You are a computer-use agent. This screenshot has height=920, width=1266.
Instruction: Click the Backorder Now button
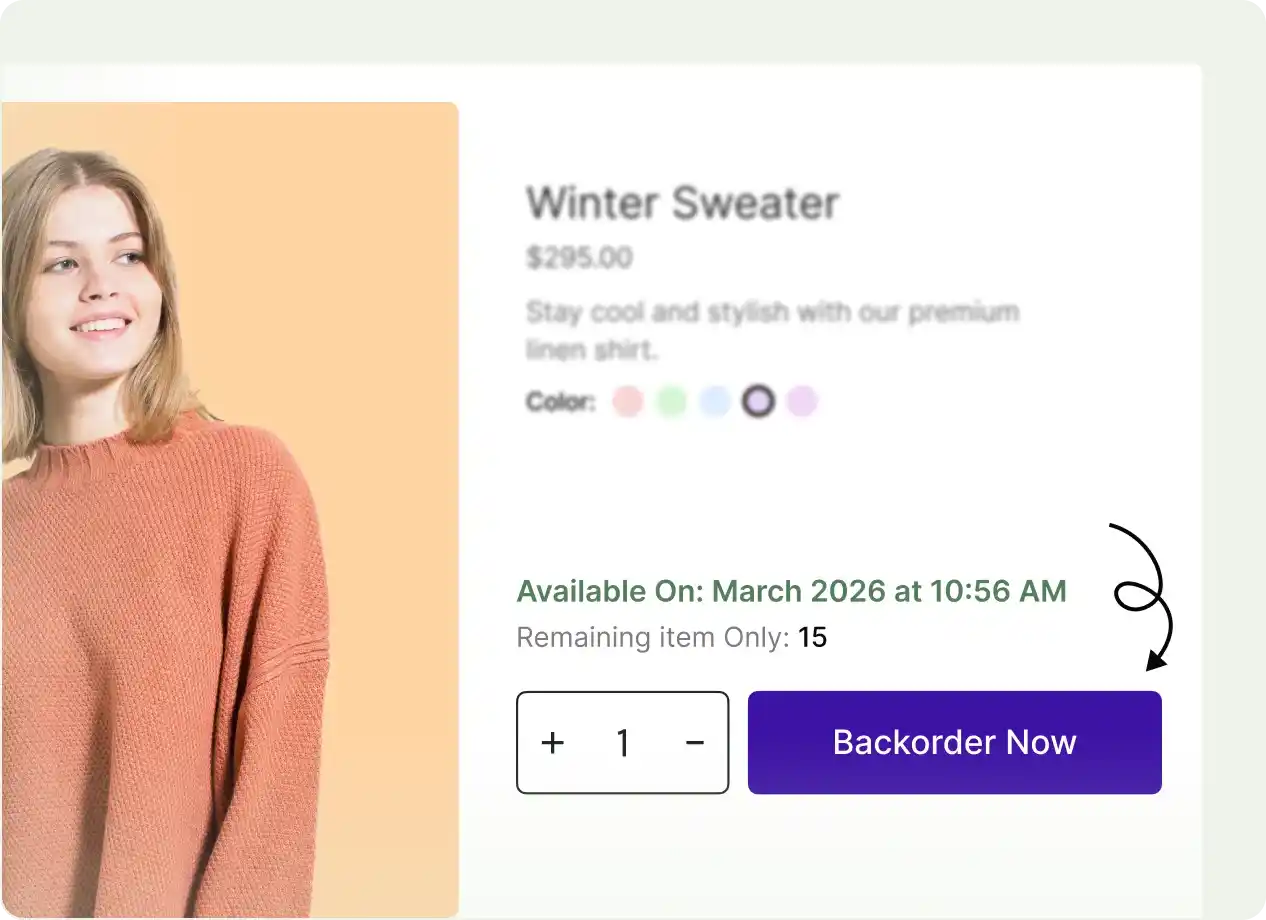(953, 742)
